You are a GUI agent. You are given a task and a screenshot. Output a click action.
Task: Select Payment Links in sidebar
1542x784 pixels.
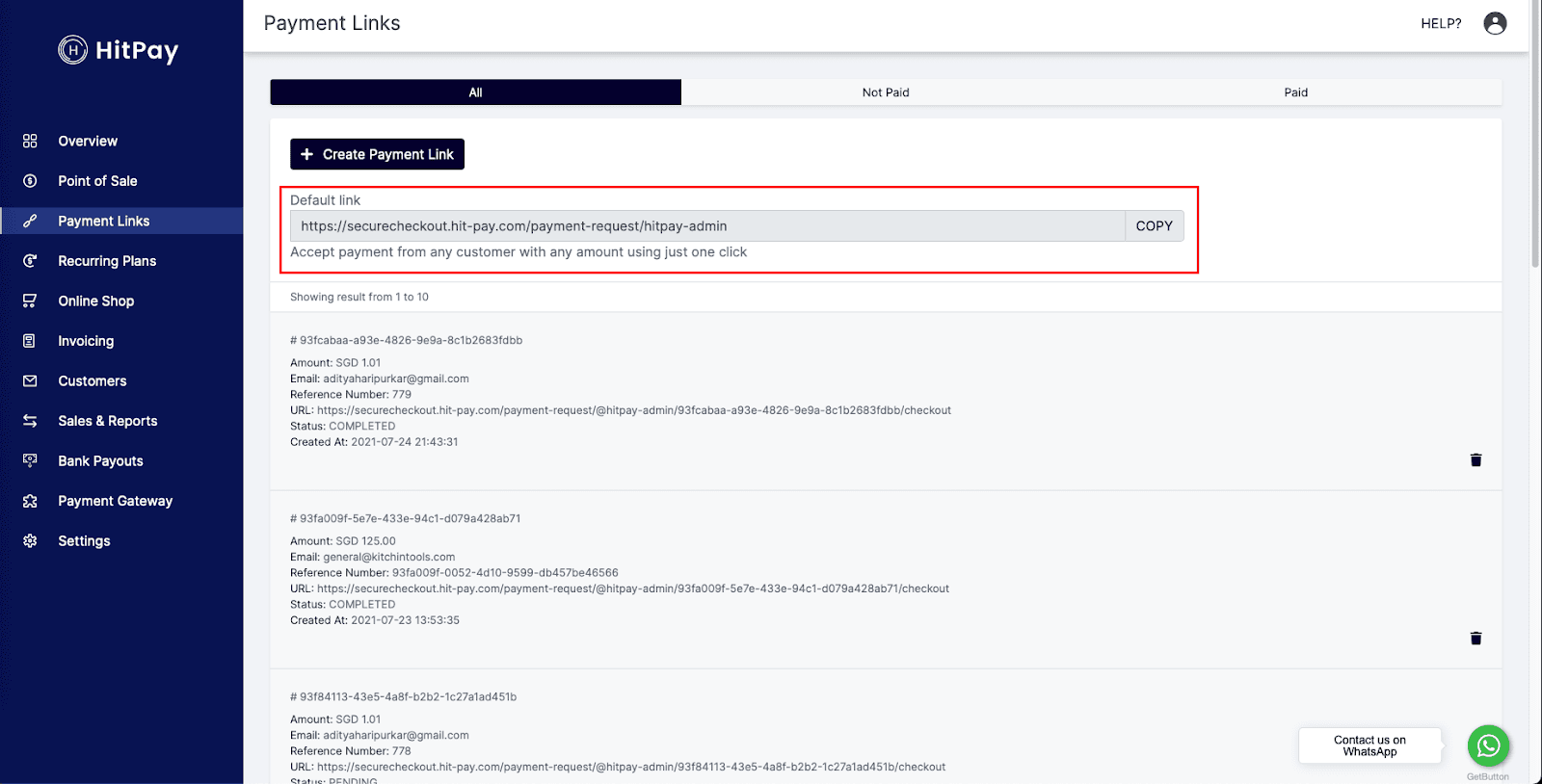coord(104,221)
